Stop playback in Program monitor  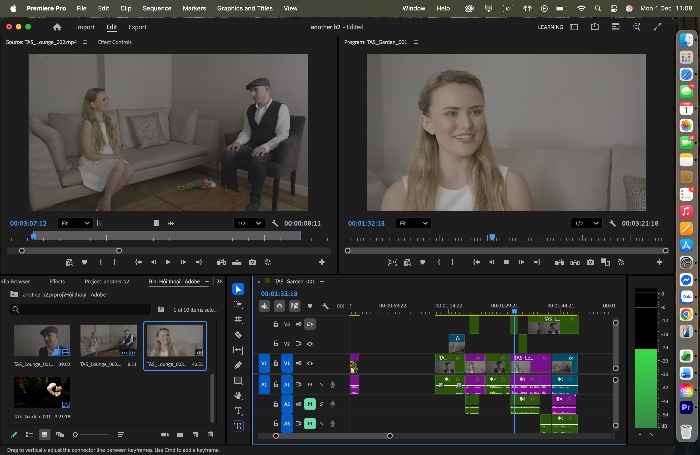pos(506,263)
